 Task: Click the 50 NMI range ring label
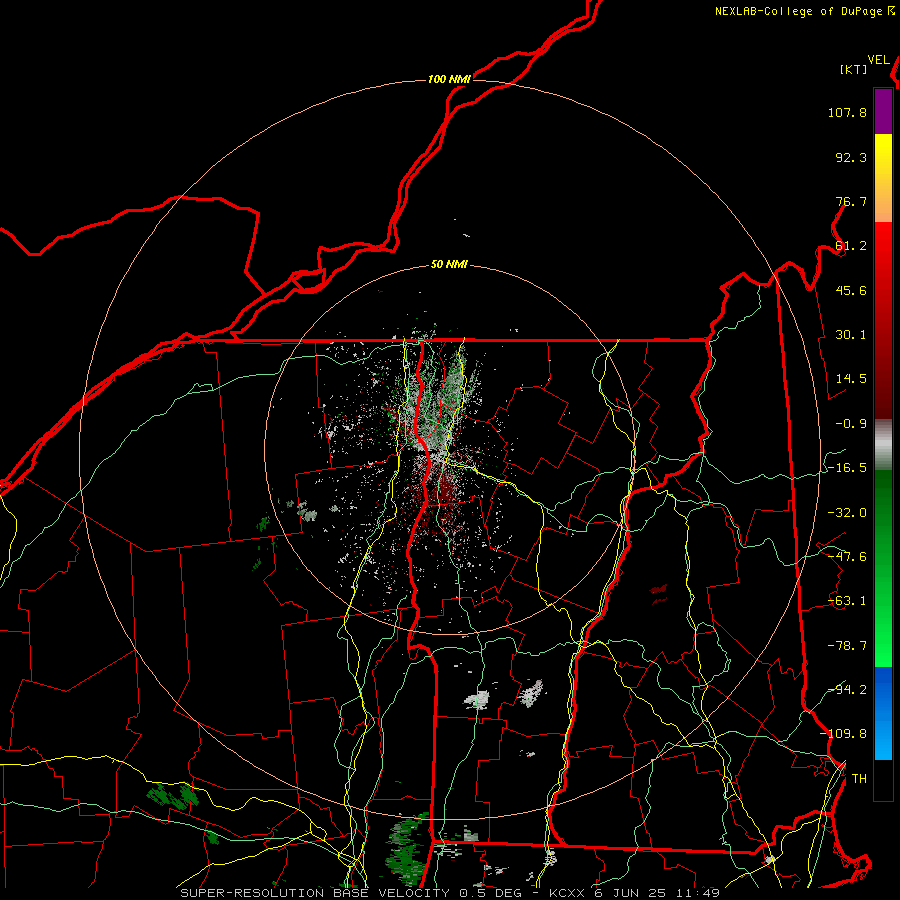449,265
